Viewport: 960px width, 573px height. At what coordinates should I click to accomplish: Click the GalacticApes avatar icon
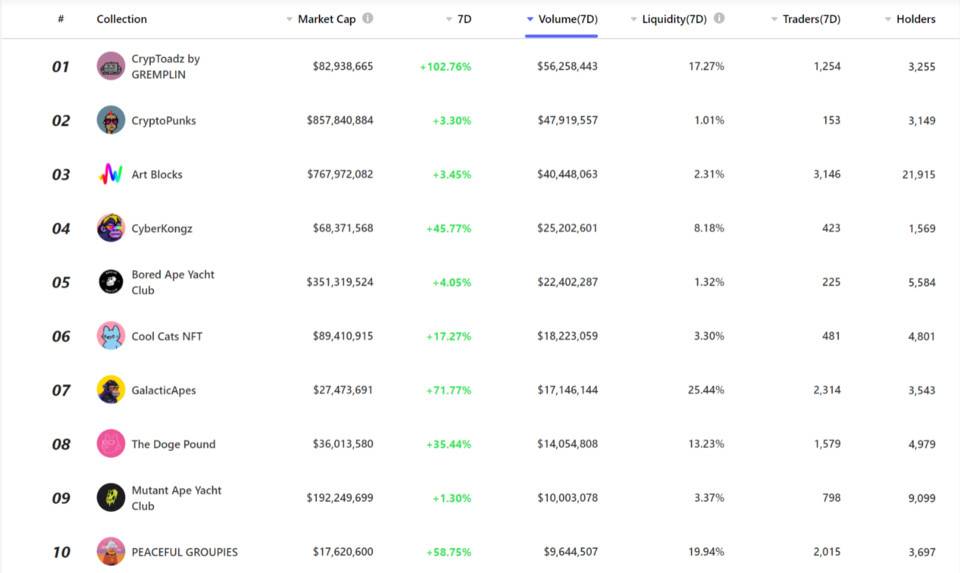pyautogui.click(x=111, y=389)
